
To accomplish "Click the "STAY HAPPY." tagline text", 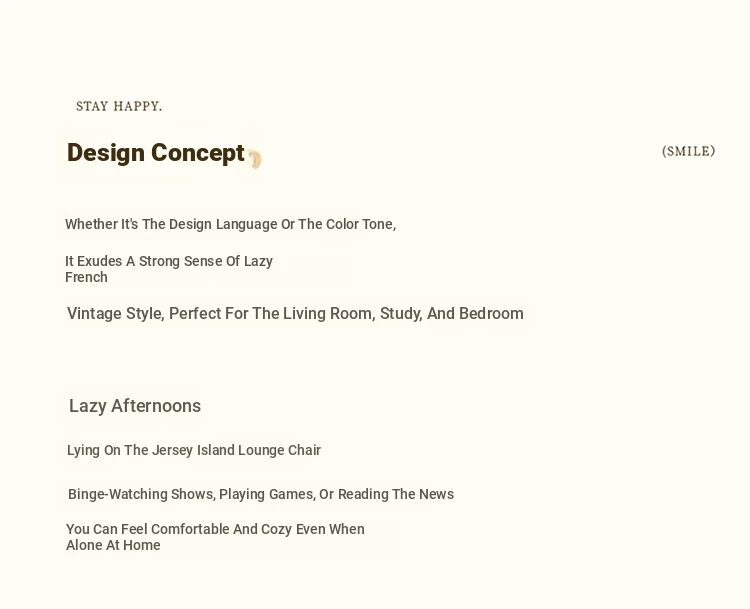I will point(119,106).
